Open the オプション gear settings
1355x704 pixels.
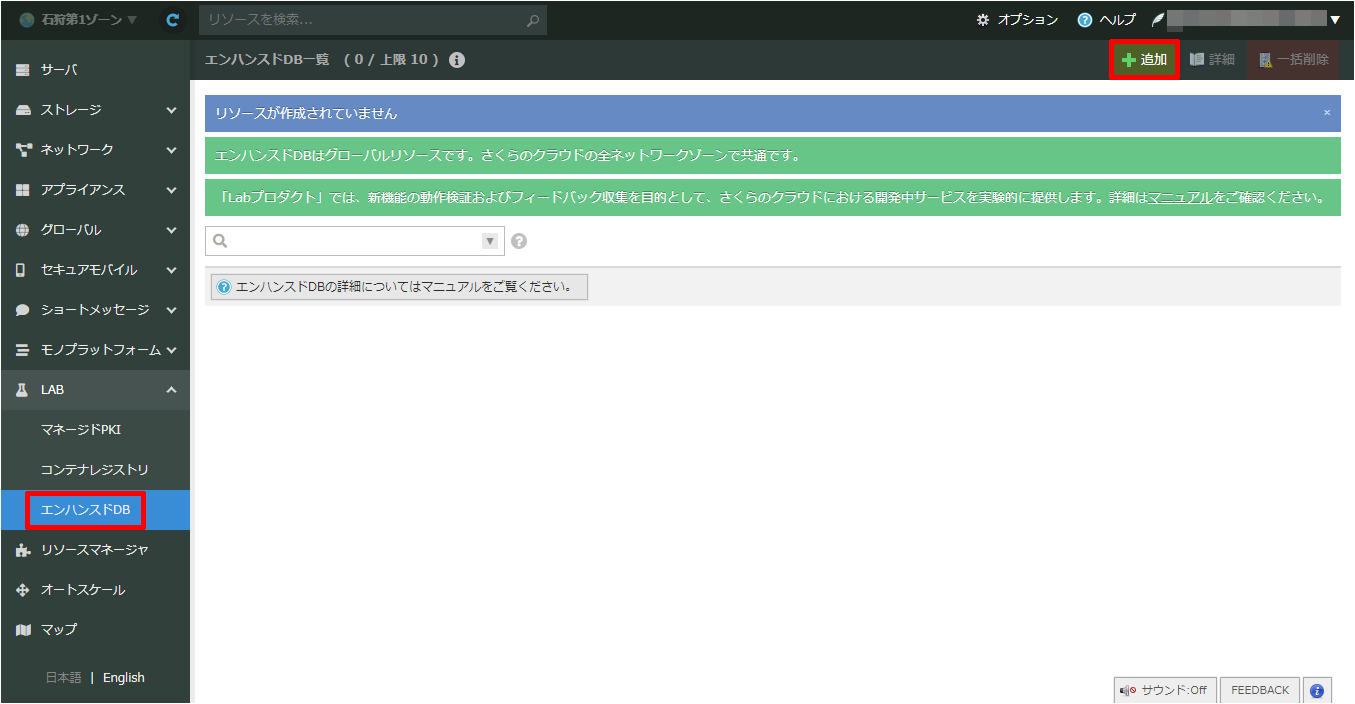(x=1017, y=20)
